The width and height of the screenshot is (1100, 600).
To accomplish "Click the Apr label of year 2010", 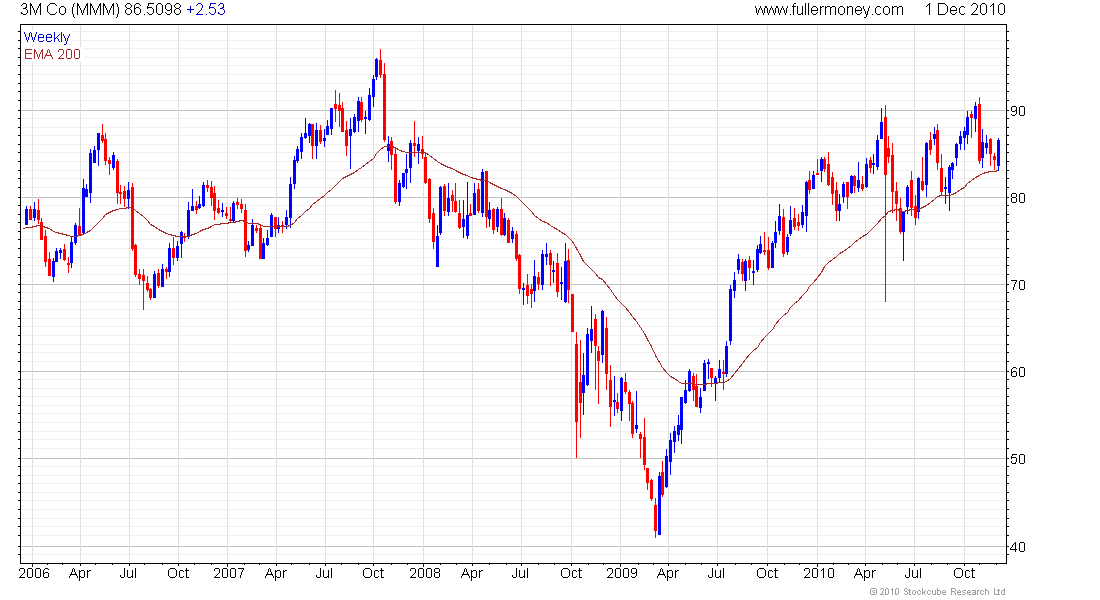I will coord(864,573).
